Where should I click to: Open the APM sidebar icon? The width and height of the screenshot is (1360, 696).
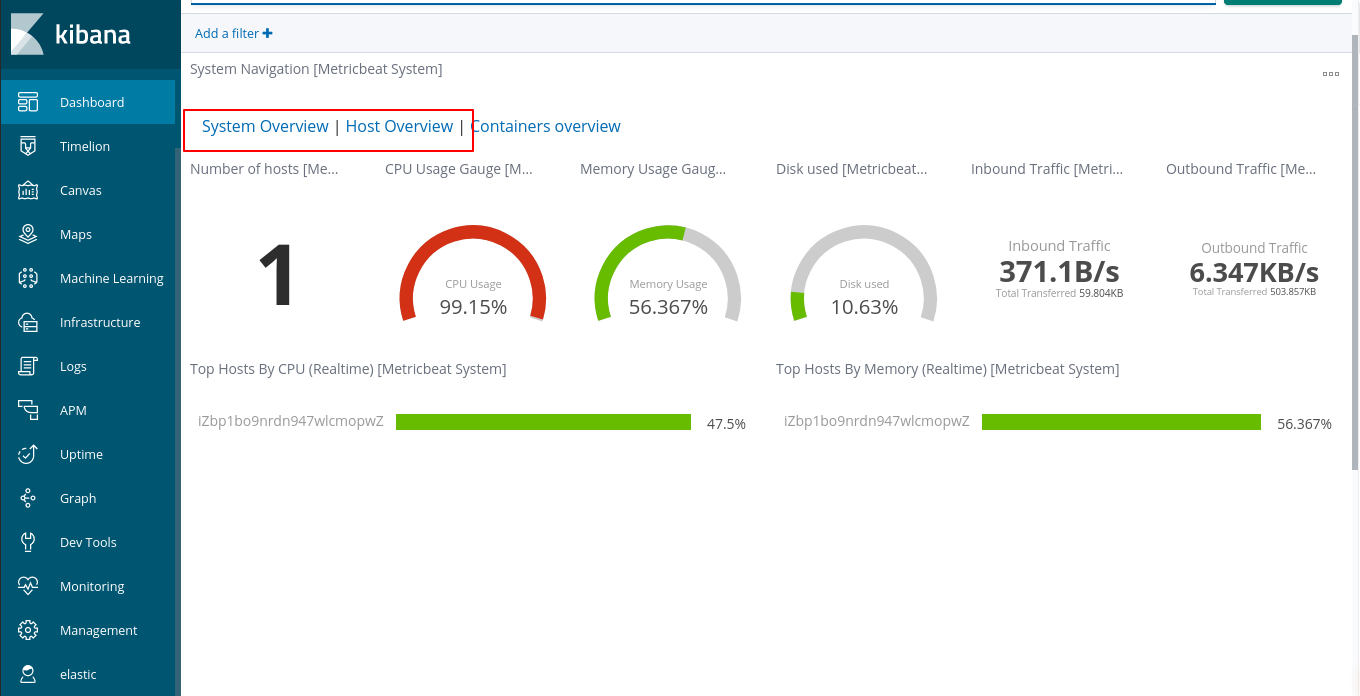(28, 410)
